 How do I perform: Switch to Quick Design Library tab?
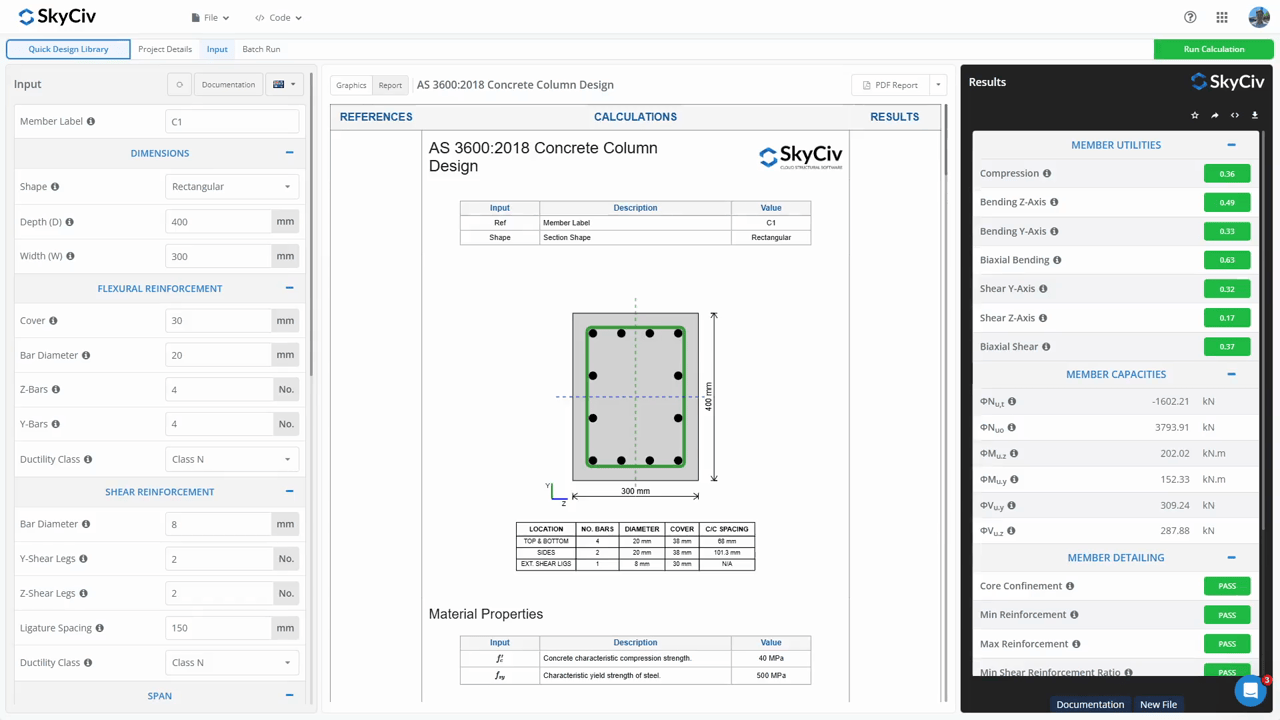coord(68,49)
